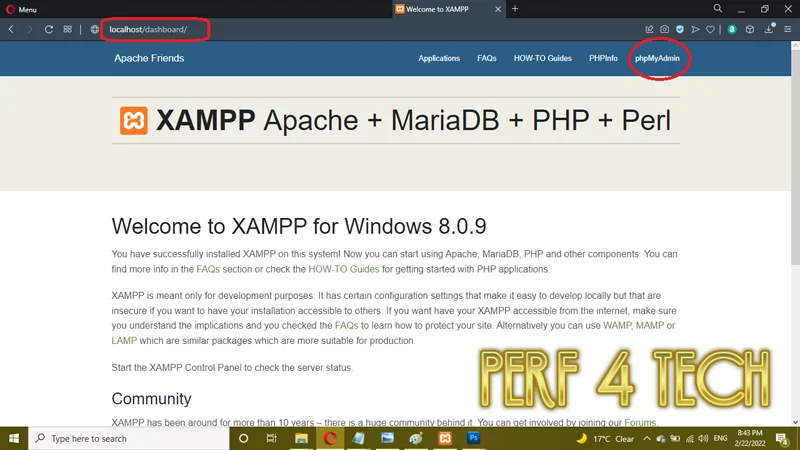Open Photoshop from the taskbar

(473, 438)
